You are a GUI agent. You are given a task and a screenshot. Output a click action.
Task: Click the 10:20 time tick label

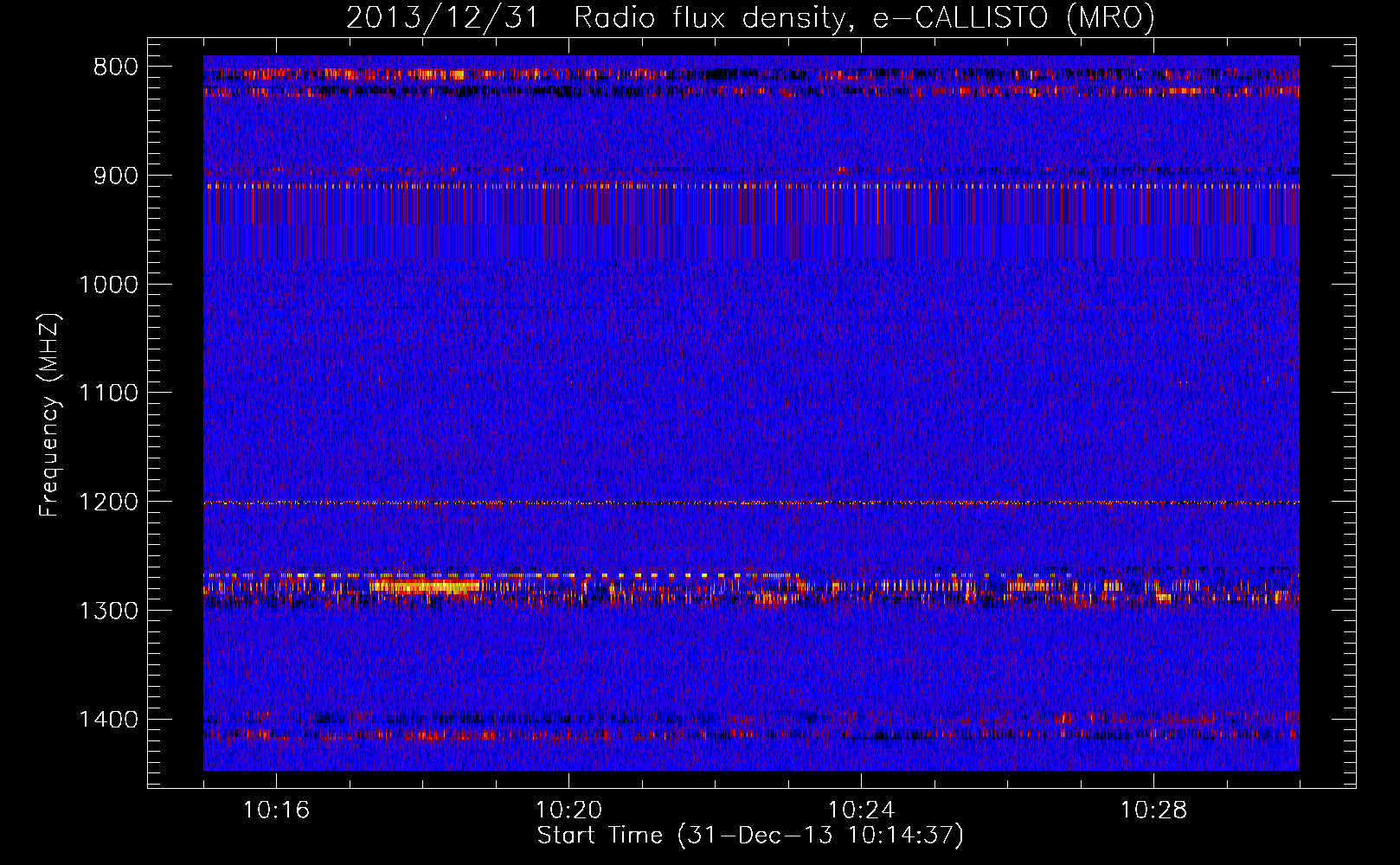point(568,811)
